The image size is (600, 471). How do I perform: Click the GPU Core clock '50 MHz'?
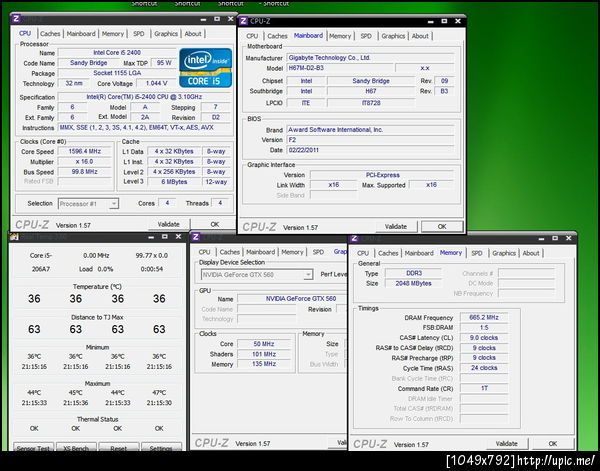click(x=264, y=344)
